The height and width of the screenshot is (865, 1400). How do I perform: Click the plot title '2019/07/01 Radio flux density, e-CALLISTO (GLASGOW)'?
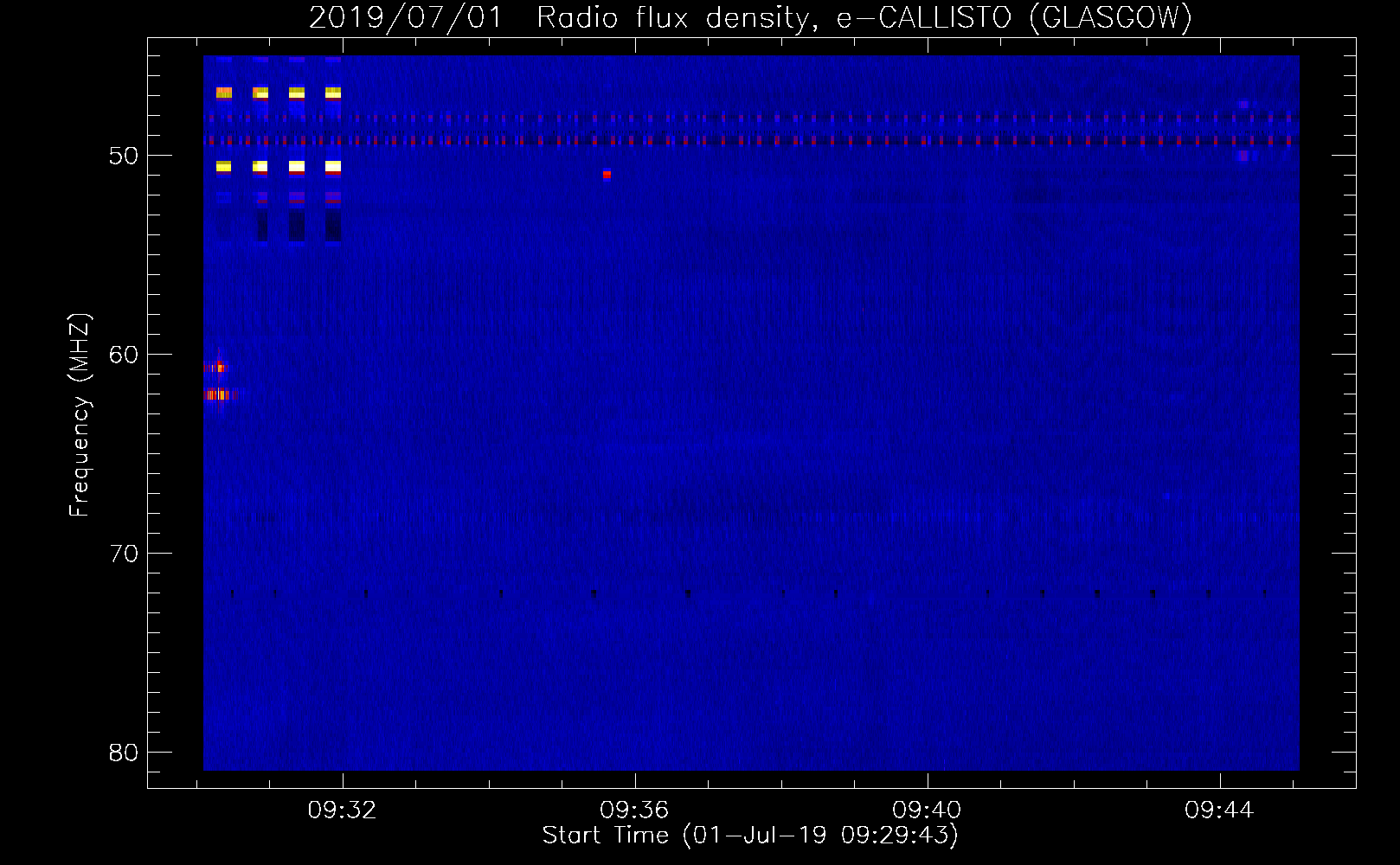tap(750, 17)
